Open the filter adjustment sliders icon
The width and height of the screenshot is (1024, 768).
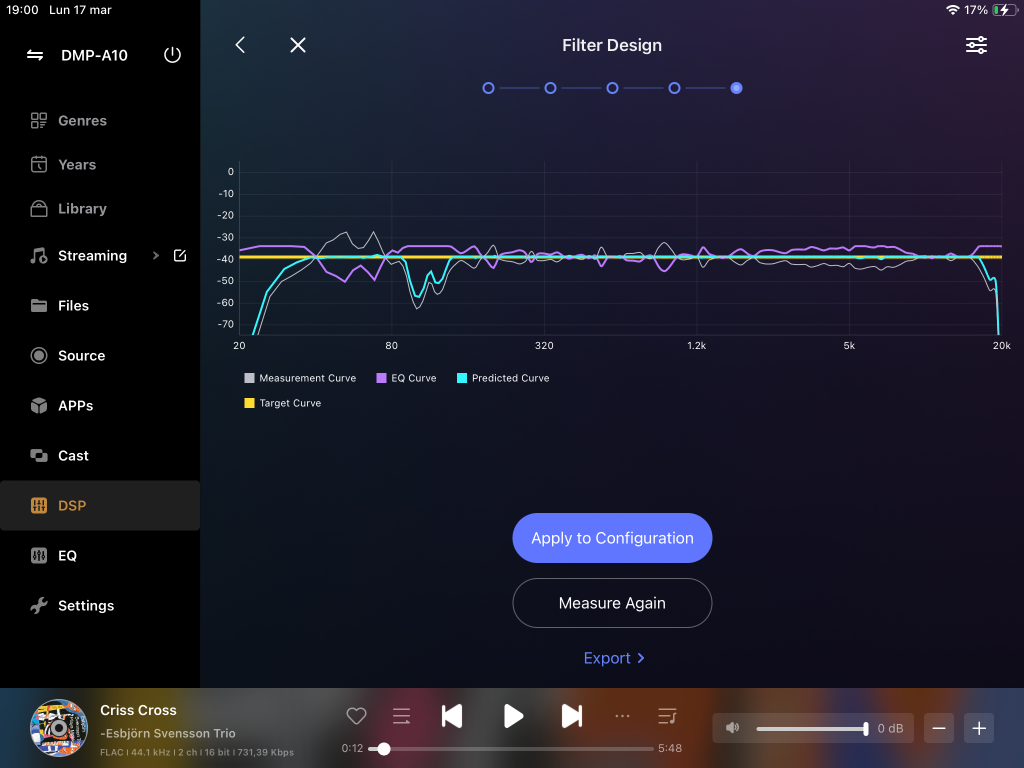click(x=976, y=45)
